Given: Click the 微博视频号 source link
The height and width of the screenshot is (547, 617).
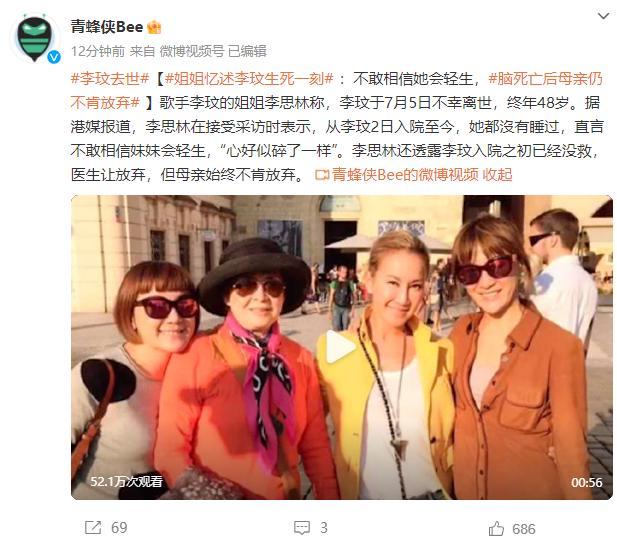Looking at the screenshot, I should (x=192, y=51).
